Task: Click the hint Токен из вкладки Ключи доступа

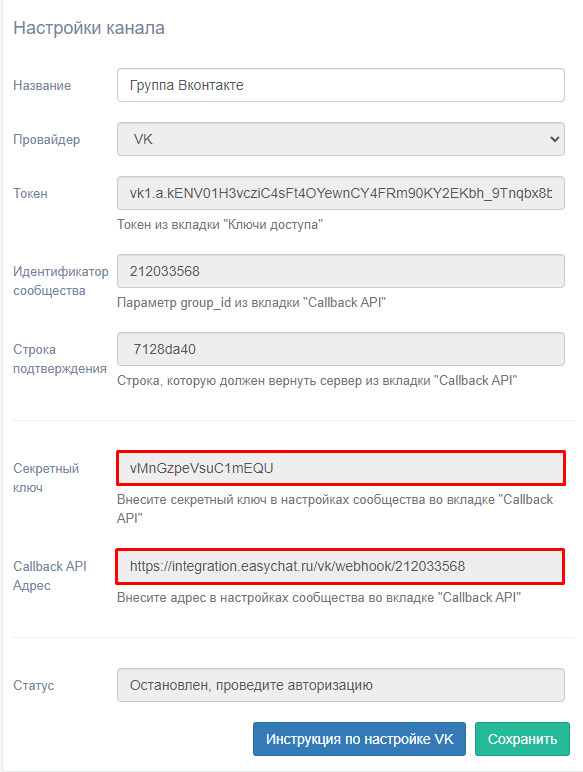Action: 220,225
